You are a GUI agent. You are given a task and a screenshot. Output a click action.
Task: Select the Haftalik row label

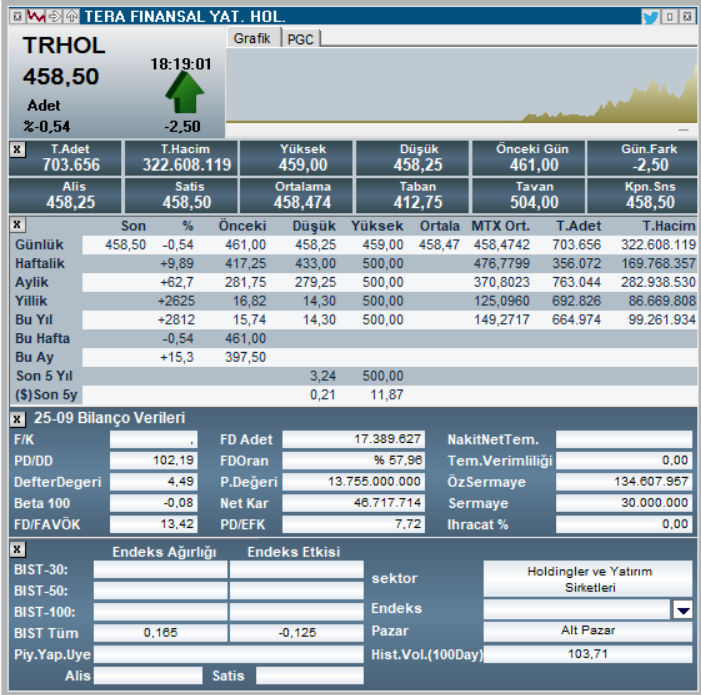[x=40, y=264]
